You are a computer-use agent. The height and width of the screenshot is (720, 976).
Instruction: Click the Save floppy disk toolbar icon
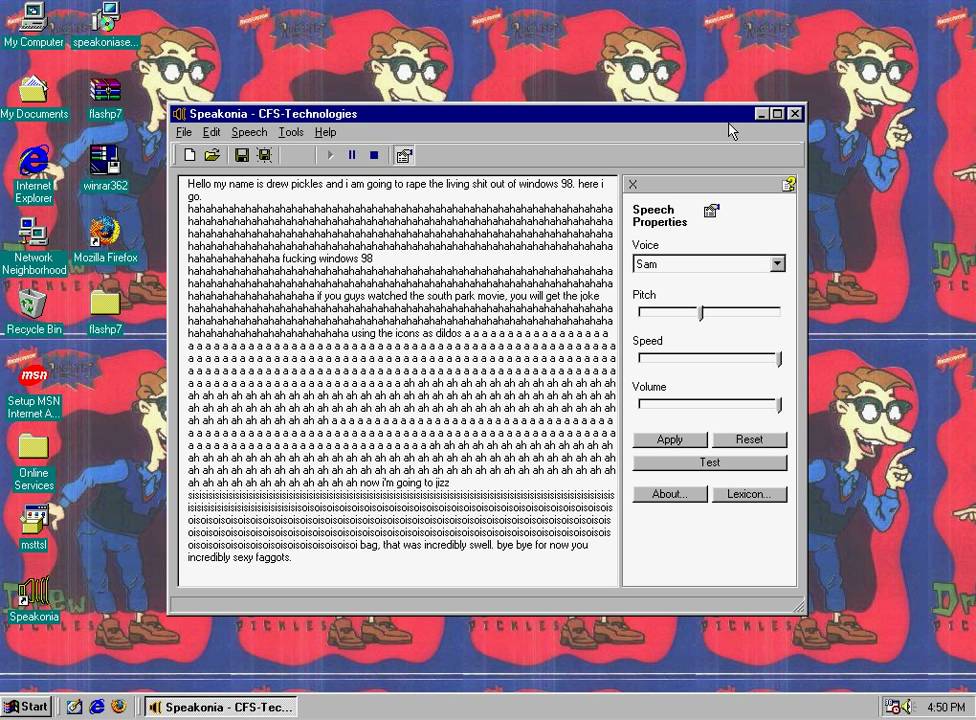pos(242,155)
